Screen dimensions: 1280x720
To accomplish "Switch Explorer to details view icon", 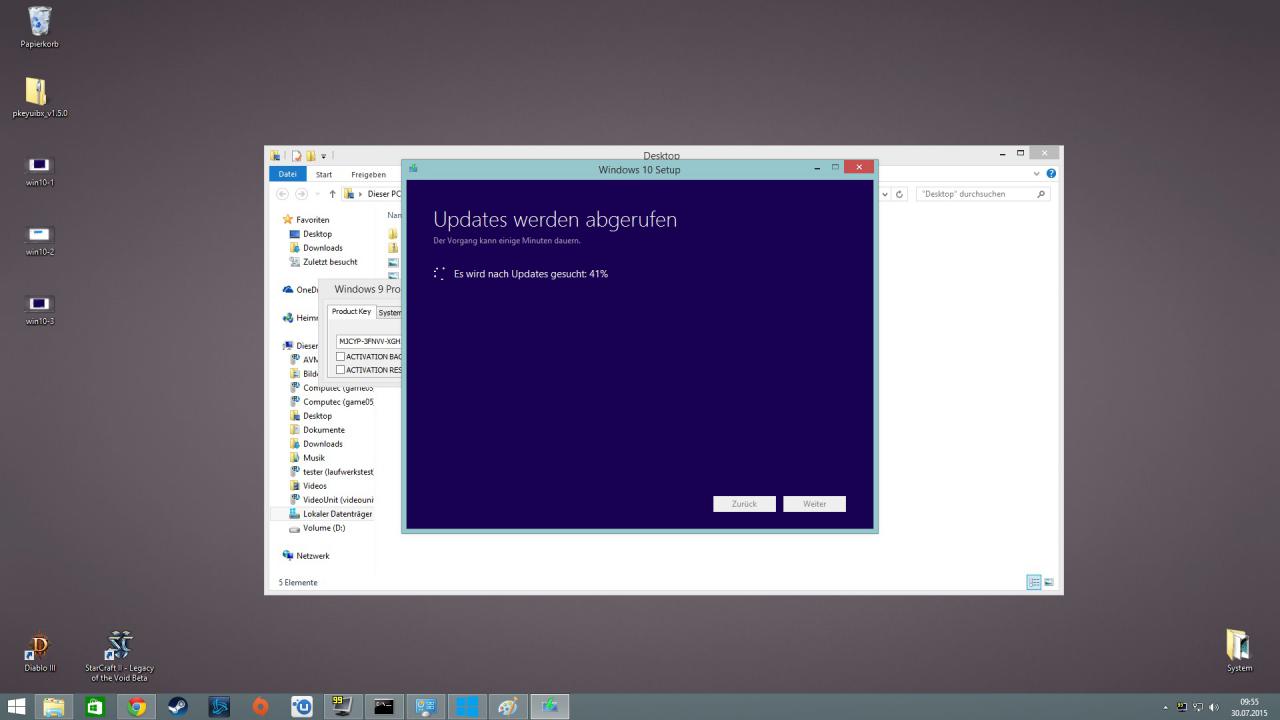I will pos(1034,582).
